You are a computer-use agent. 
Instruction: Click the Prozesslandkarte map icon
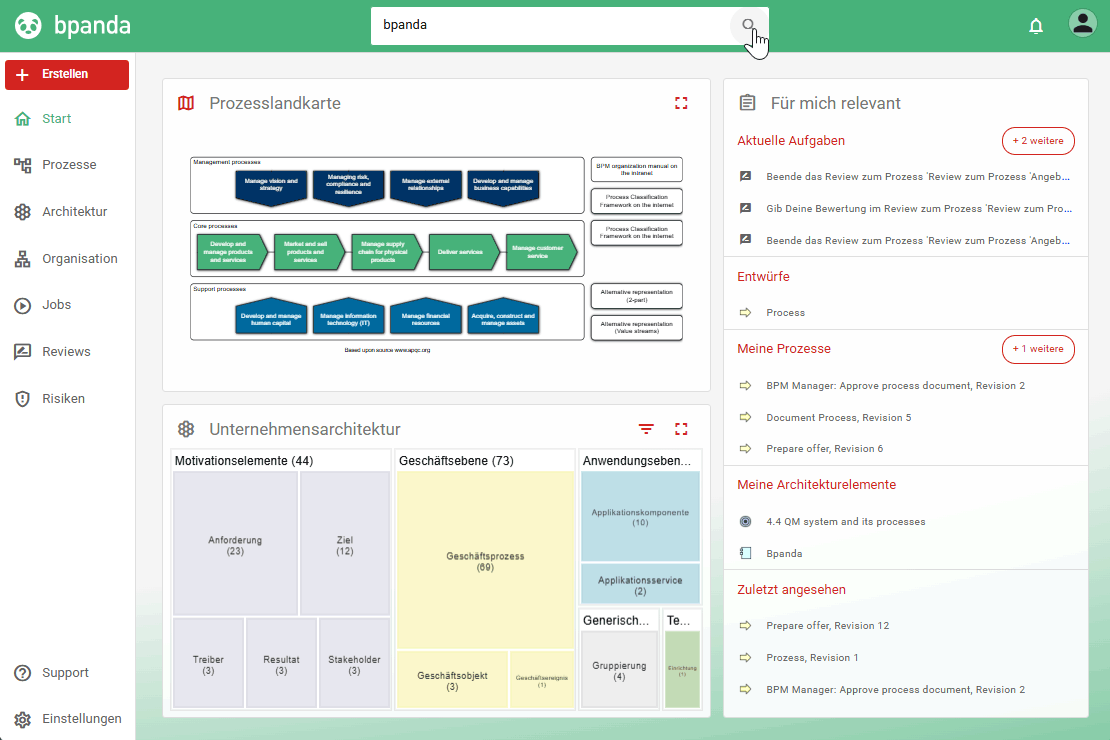pos(186,103)
